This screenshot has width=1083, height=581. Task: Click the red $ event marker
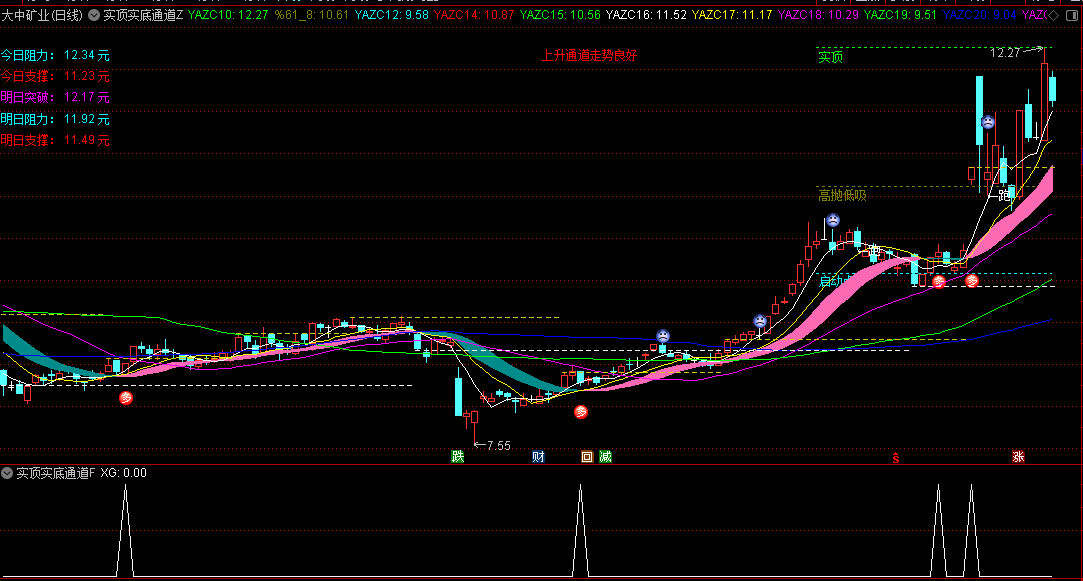896,458
